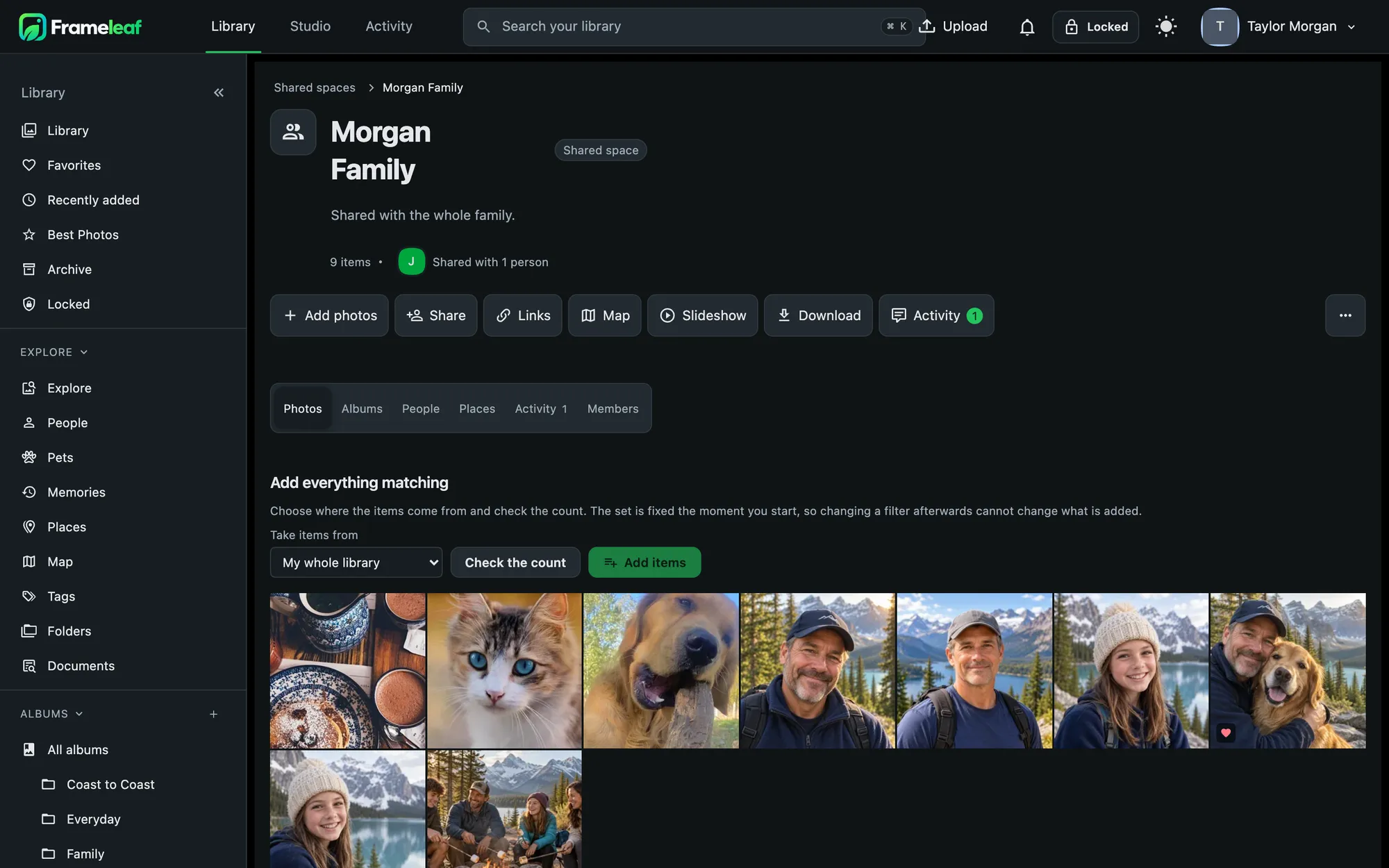Toggle the Locked mode button in header

tap(1096, 27)
